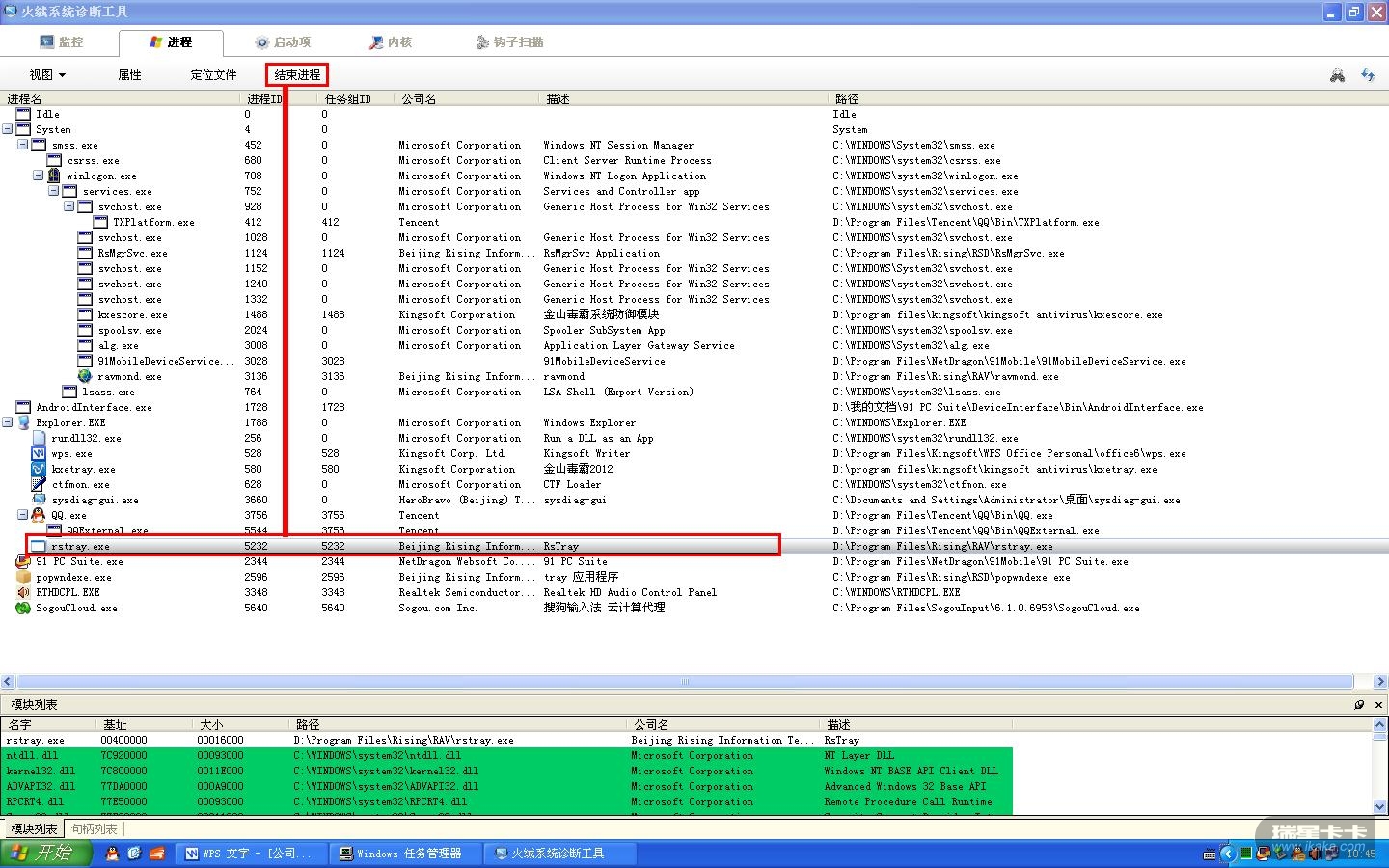Image resolution: width=1389 pixels, height=868 pixels.
Task: Click the QQ penguin quick launch icon
Action: 112,854
